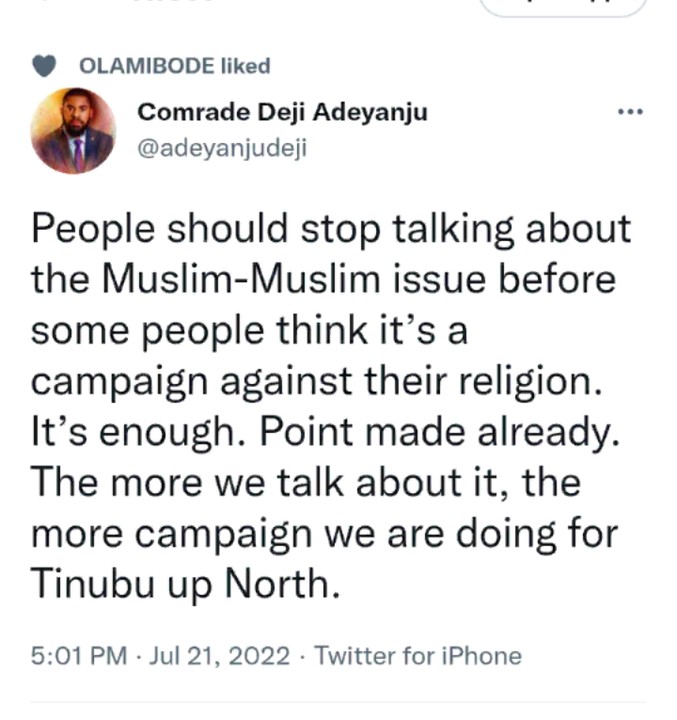Click the 5:01 PM timestamp
Image resolution: width=677 pixels, height=720 pixels.
(79, 656)
